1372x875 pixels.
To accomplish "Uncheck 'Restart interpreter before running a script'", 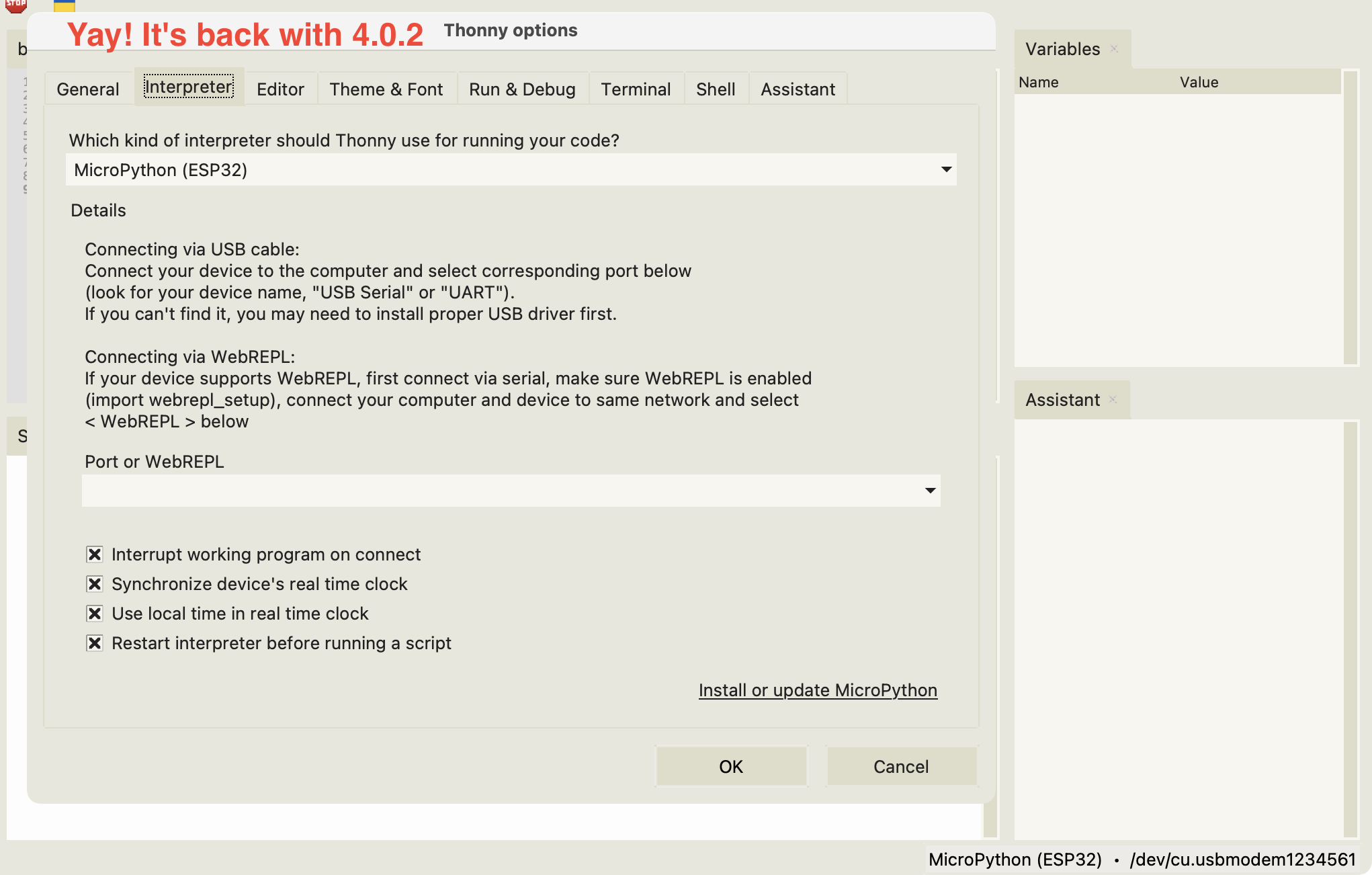I will tap(94, 642).
